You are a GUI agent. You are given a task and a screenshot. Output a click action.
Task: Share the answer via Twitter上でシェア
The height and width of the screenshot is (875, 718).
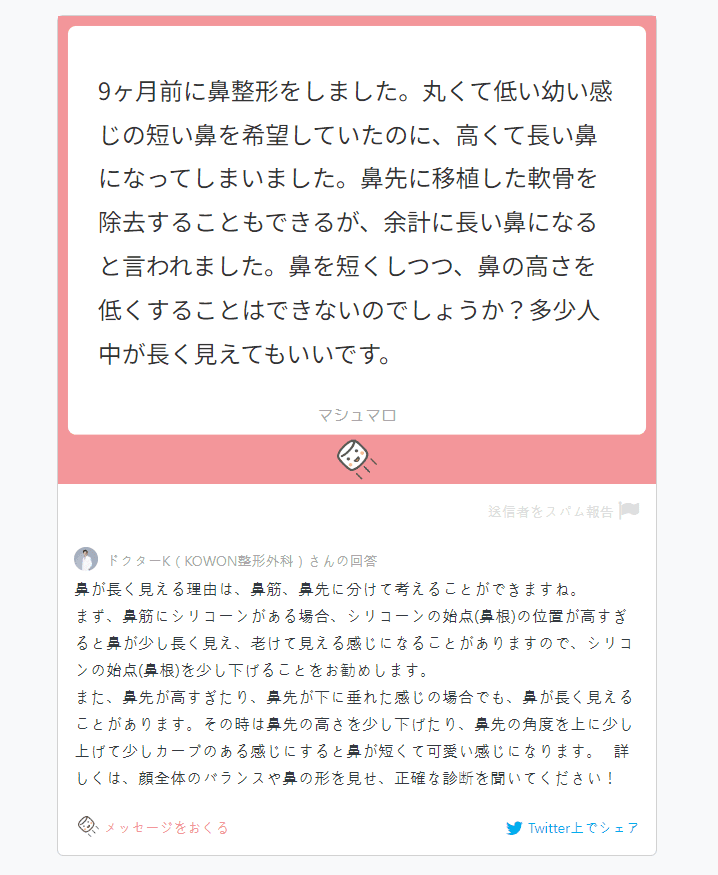coord(582,828)
